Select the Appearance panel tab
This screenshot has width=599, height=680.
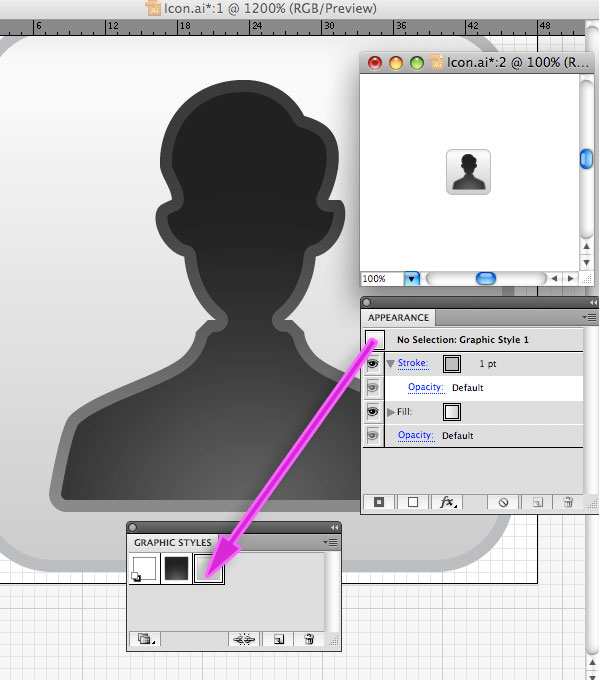click(399, 317)
